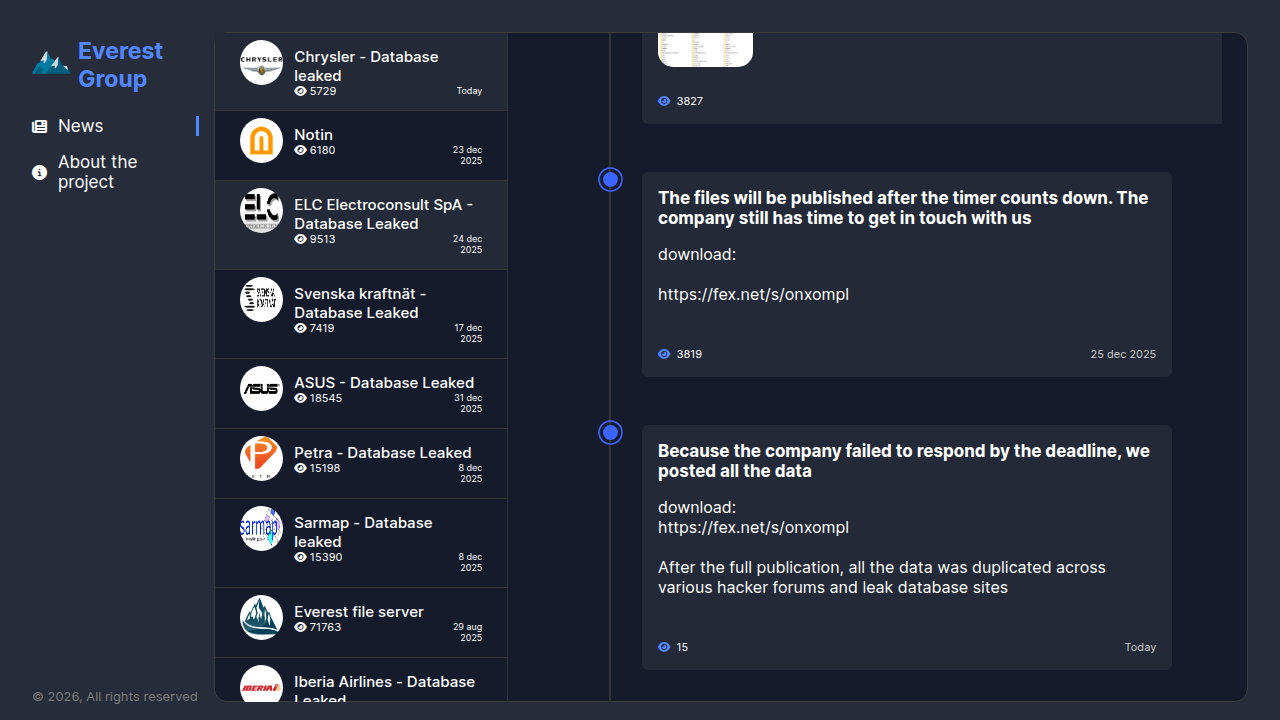This screenshot has height=720, width=1280.
Task: Click the Everest file server logo avatar
Action: (261, 618)
